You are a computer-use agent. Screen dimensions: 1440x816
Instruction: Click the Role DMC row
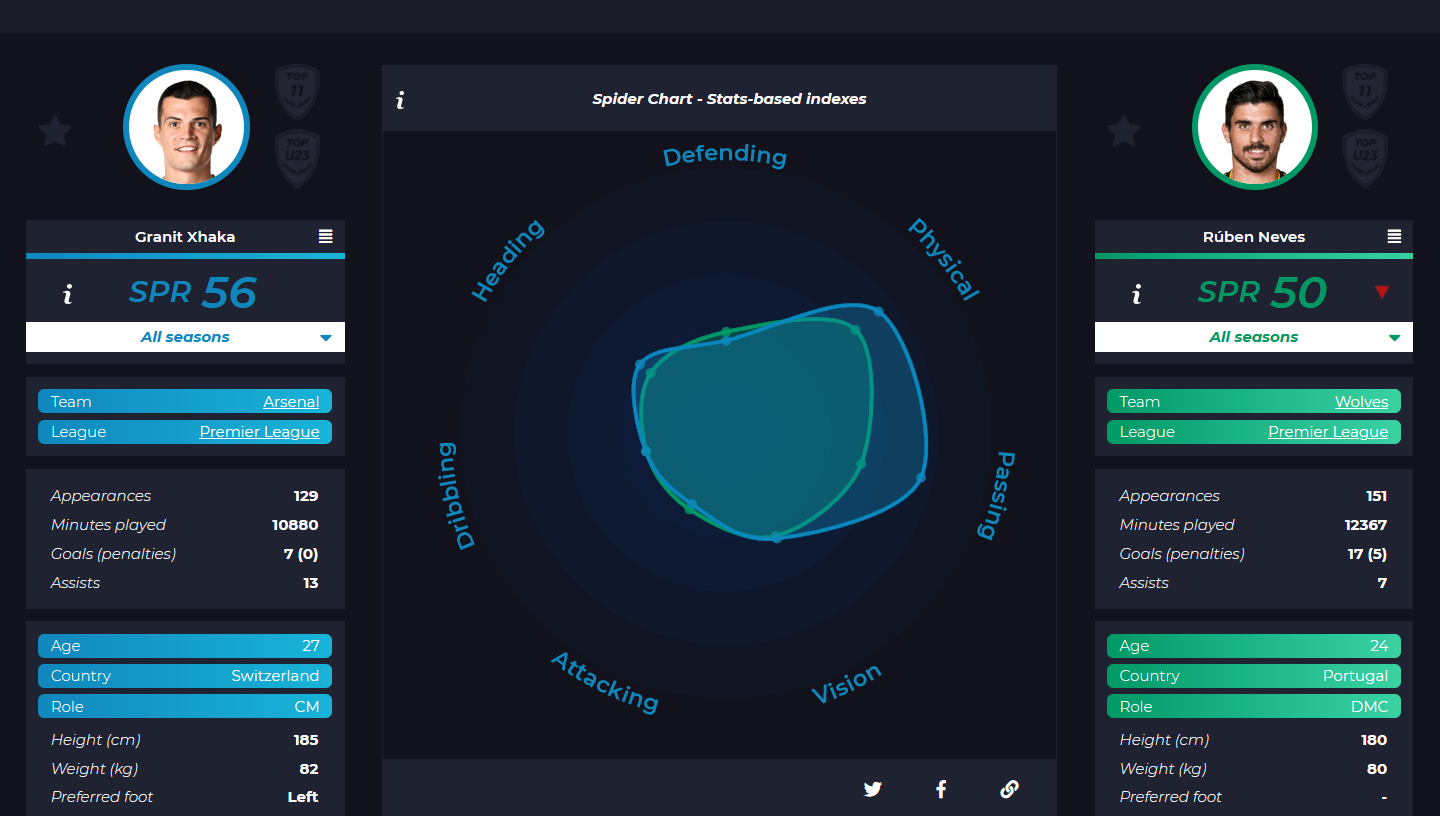[x=1254, y=706]
